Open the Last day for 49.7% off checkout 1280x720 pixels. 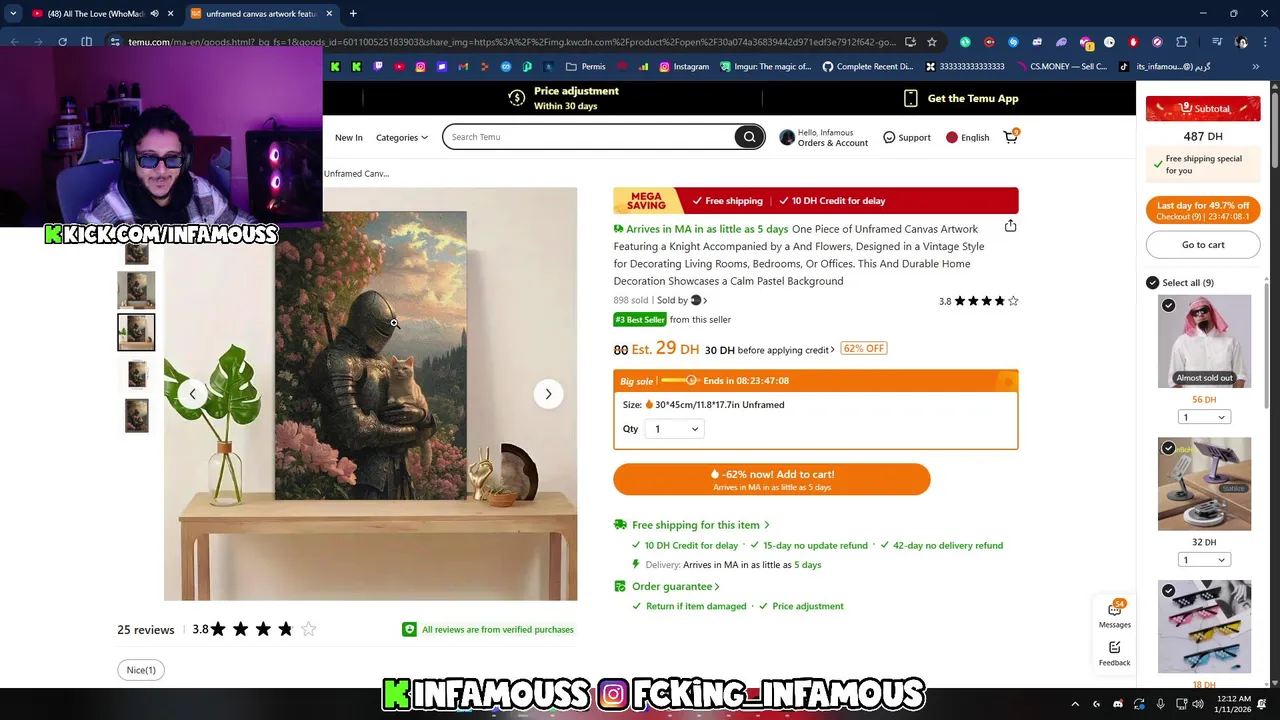tap(1203, 210)
